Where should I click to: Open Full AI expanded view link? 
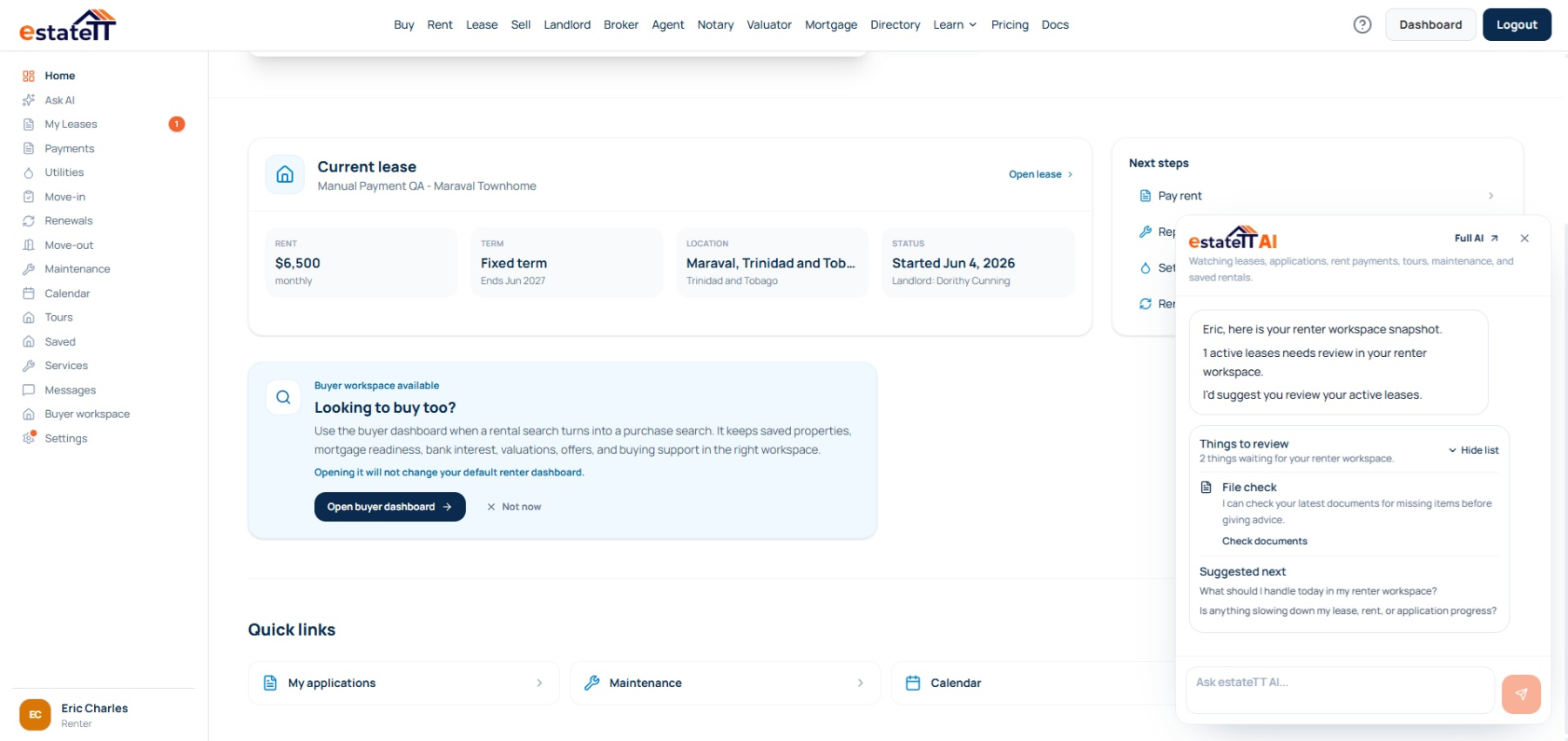click(1477, 239)
